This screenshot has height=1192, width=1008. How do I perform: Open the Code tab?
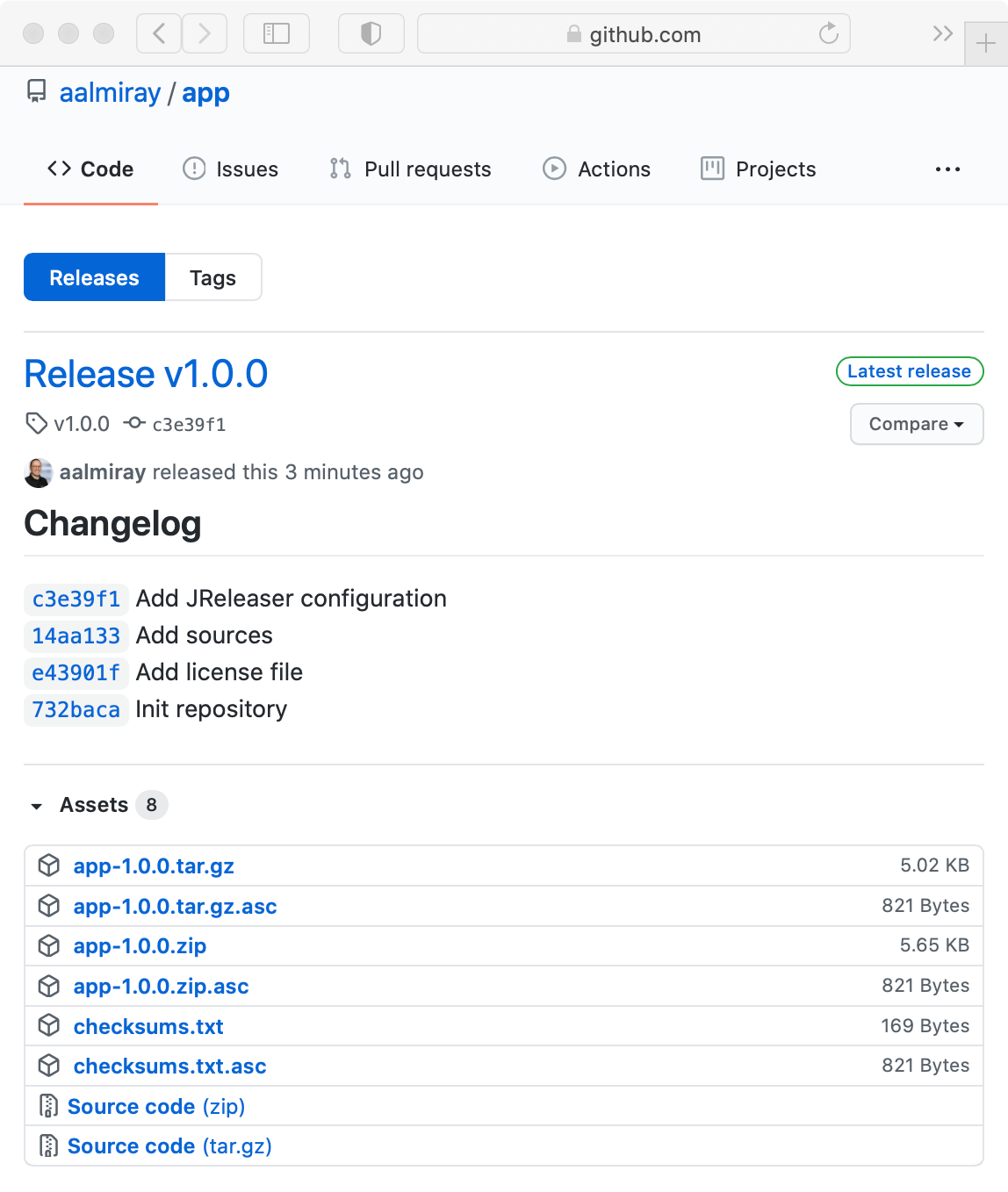click(x=90, y=169)
